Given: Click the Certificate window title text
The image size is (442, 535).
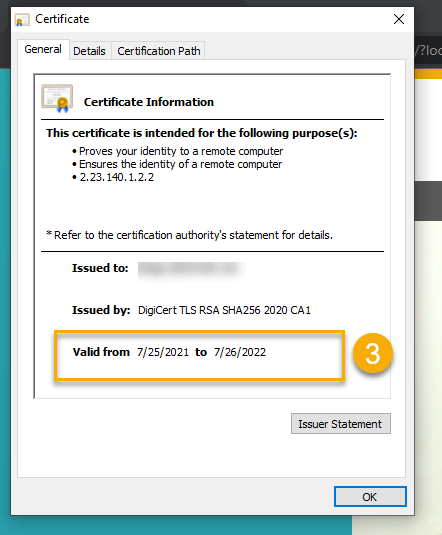Looking at the screenshot, I should 62,19.
